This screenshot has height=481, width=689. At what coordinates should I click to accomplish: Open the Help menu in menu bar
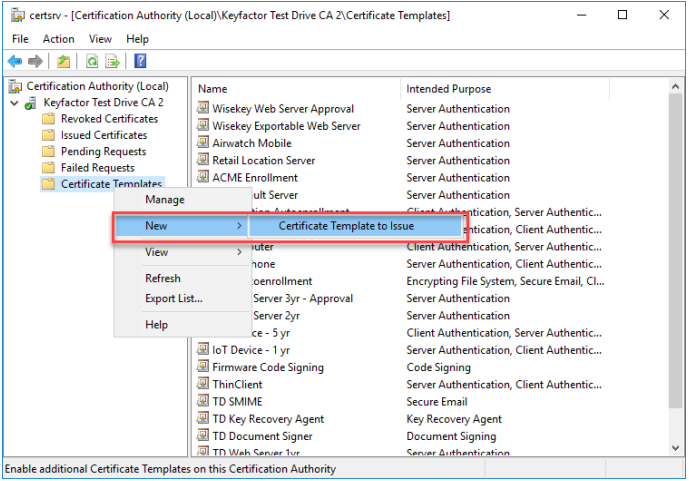point(138,39)
